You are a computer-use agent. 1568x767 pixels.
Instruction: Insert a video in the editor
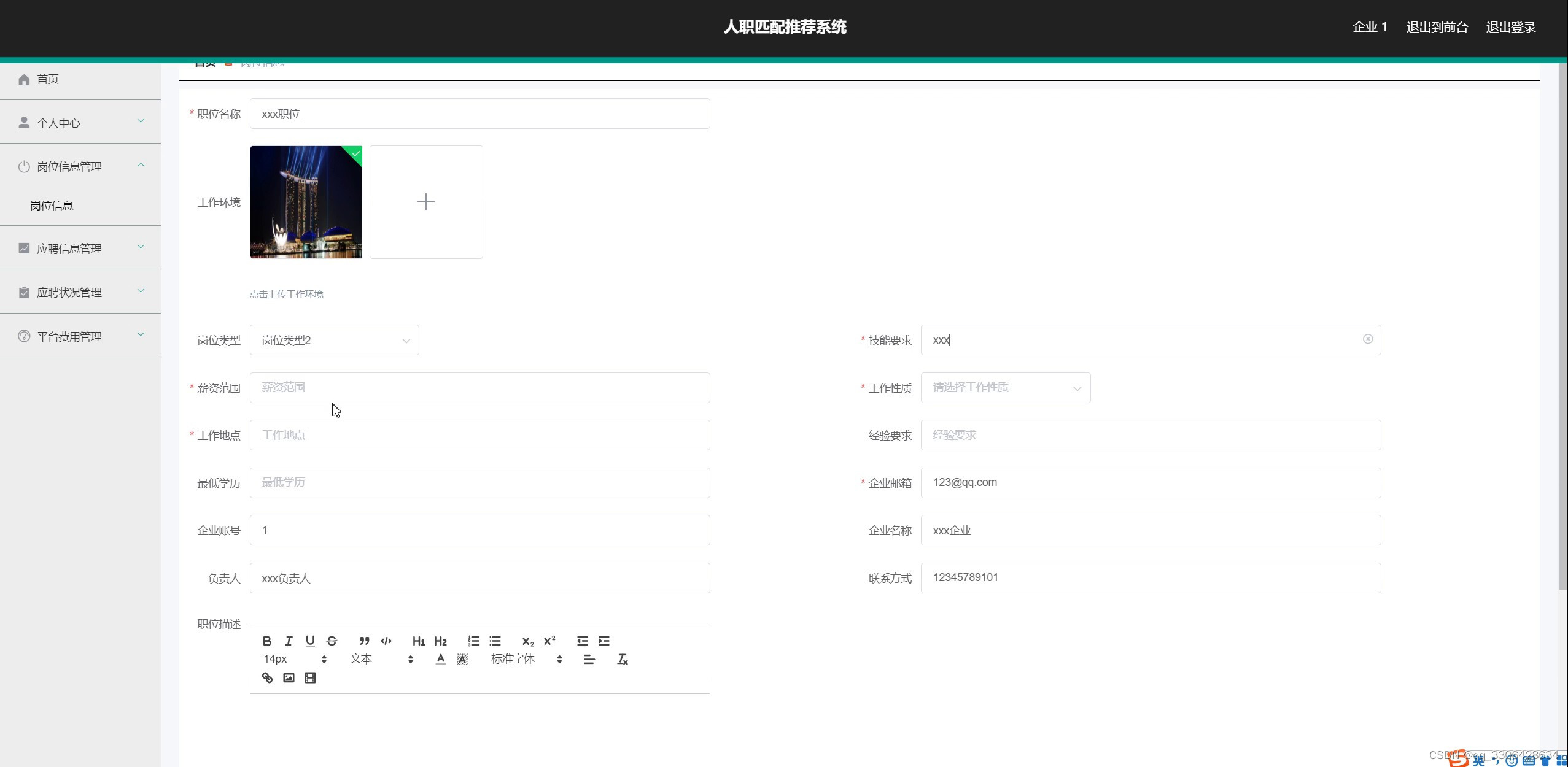pyautogui.click(x=310, y=677)
